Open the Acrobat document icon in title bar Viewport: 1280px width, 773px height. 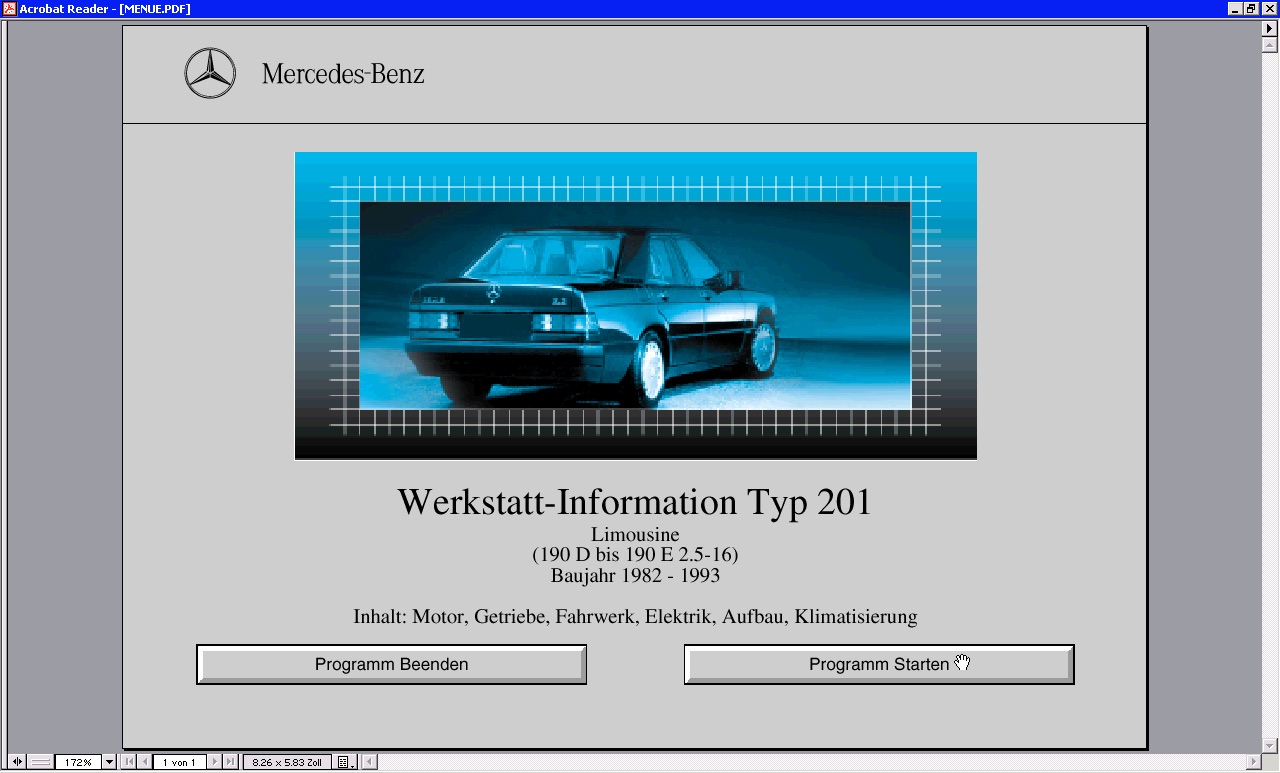tap(9, 8)
